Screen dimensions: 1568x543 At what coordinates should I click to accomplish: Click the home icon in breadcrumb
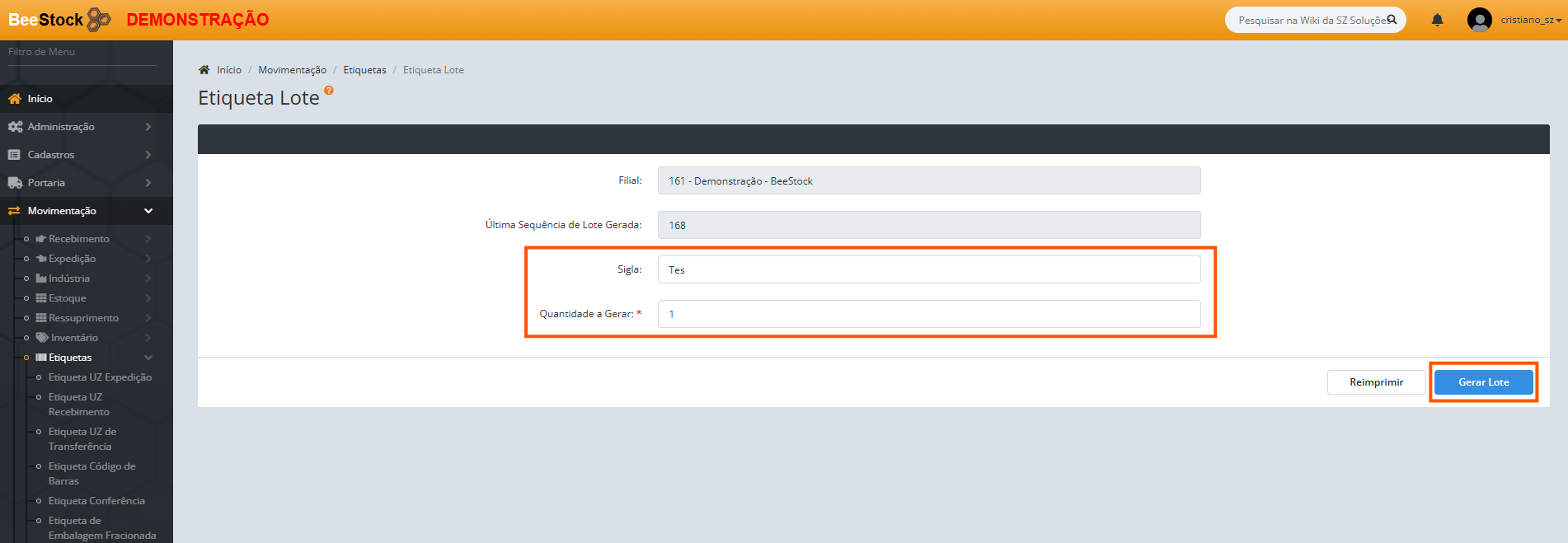tap(204, 70)
